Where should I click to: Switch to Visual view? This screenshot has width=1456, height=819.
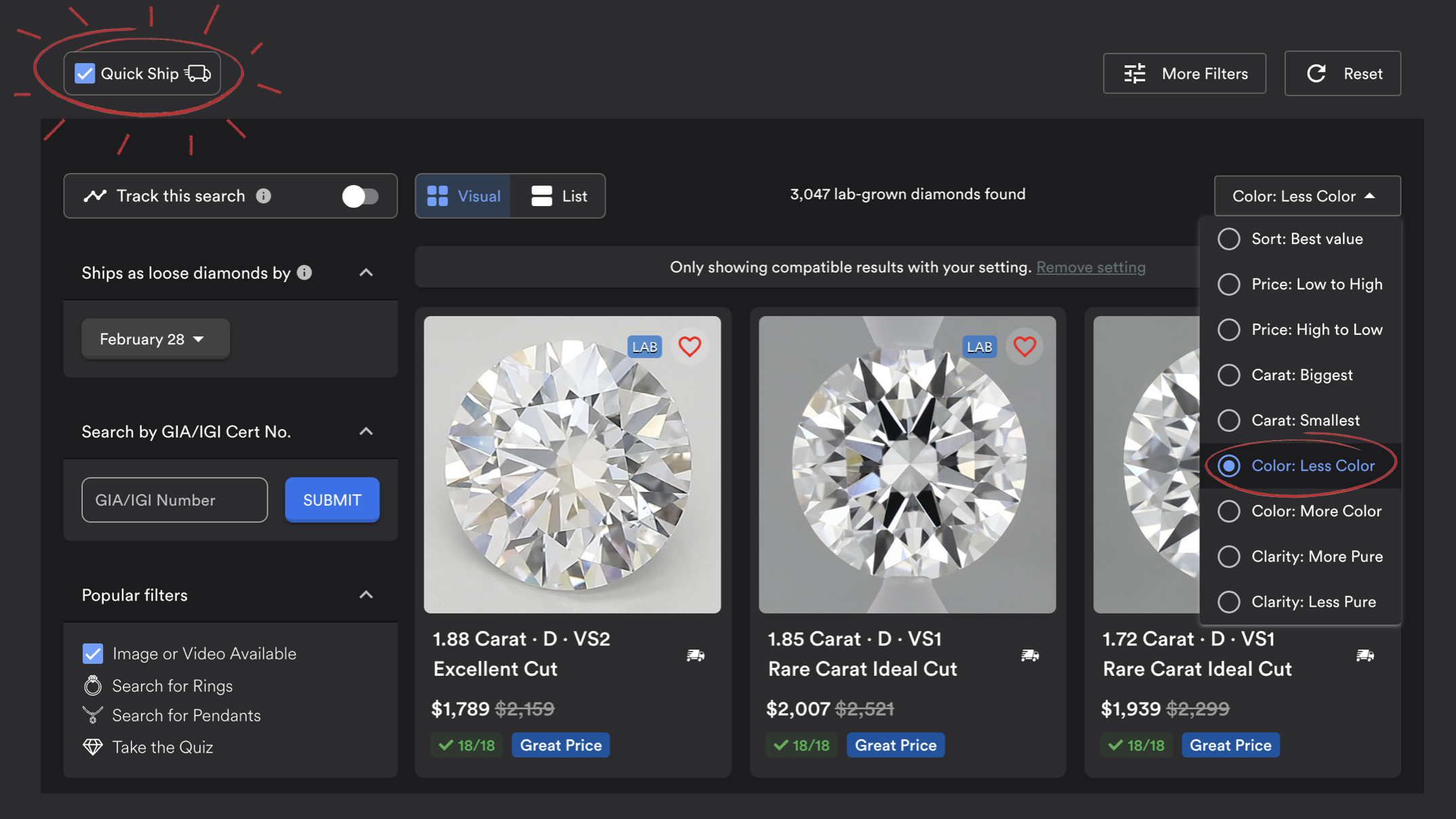464,196
